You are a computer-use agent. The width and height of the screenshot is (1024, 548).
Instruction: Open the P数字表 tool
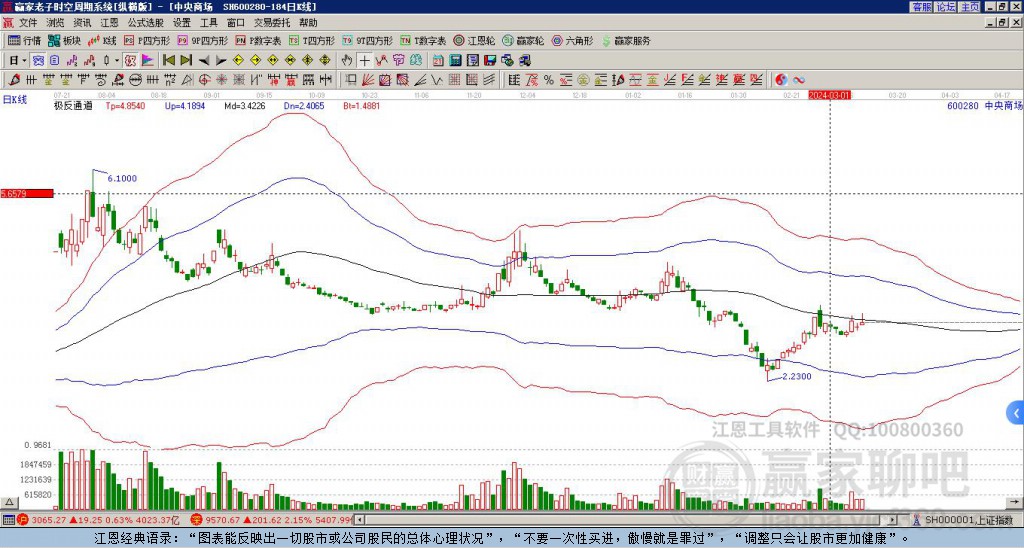[x=258, y=40]
